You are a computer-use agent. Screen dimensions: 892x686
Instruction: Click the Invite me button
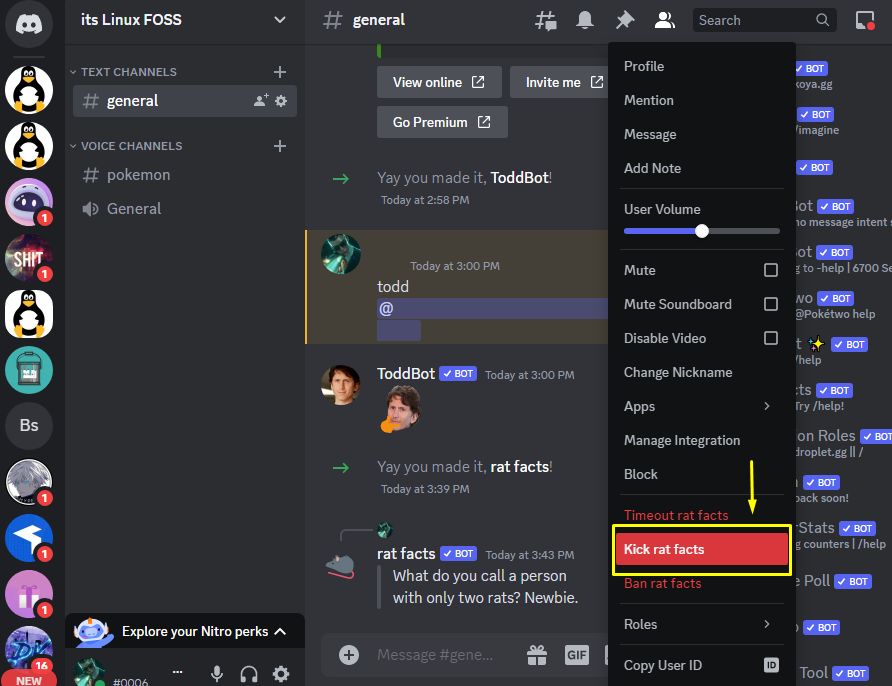559,82
